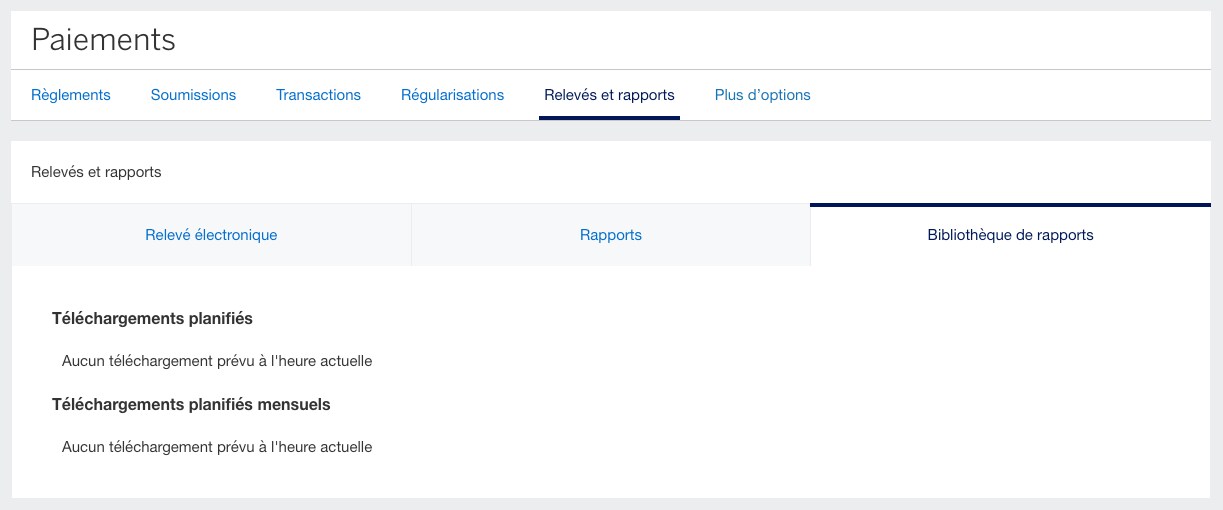
Task: Click 'Aucun téléchargement prévu' under planifiés mensuels
Action: 217,447
